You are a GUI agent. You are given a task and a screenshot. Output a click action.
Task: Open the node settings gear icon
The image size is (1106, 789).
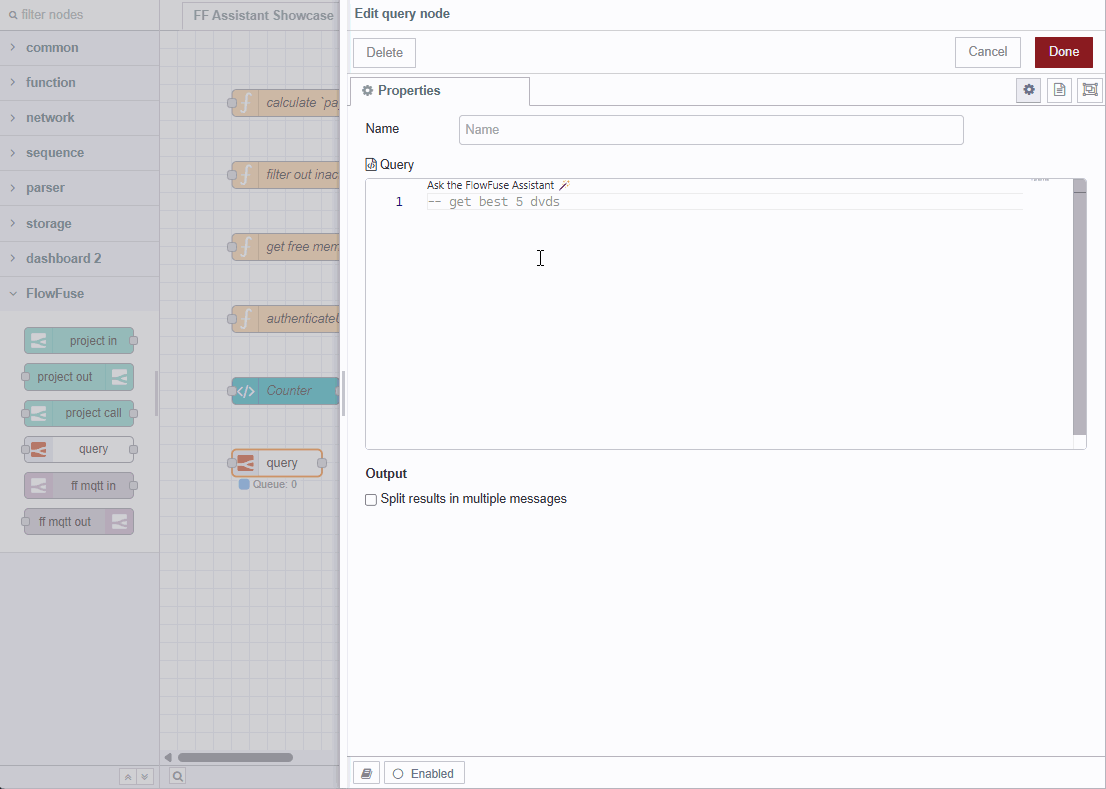point(1029,90)
